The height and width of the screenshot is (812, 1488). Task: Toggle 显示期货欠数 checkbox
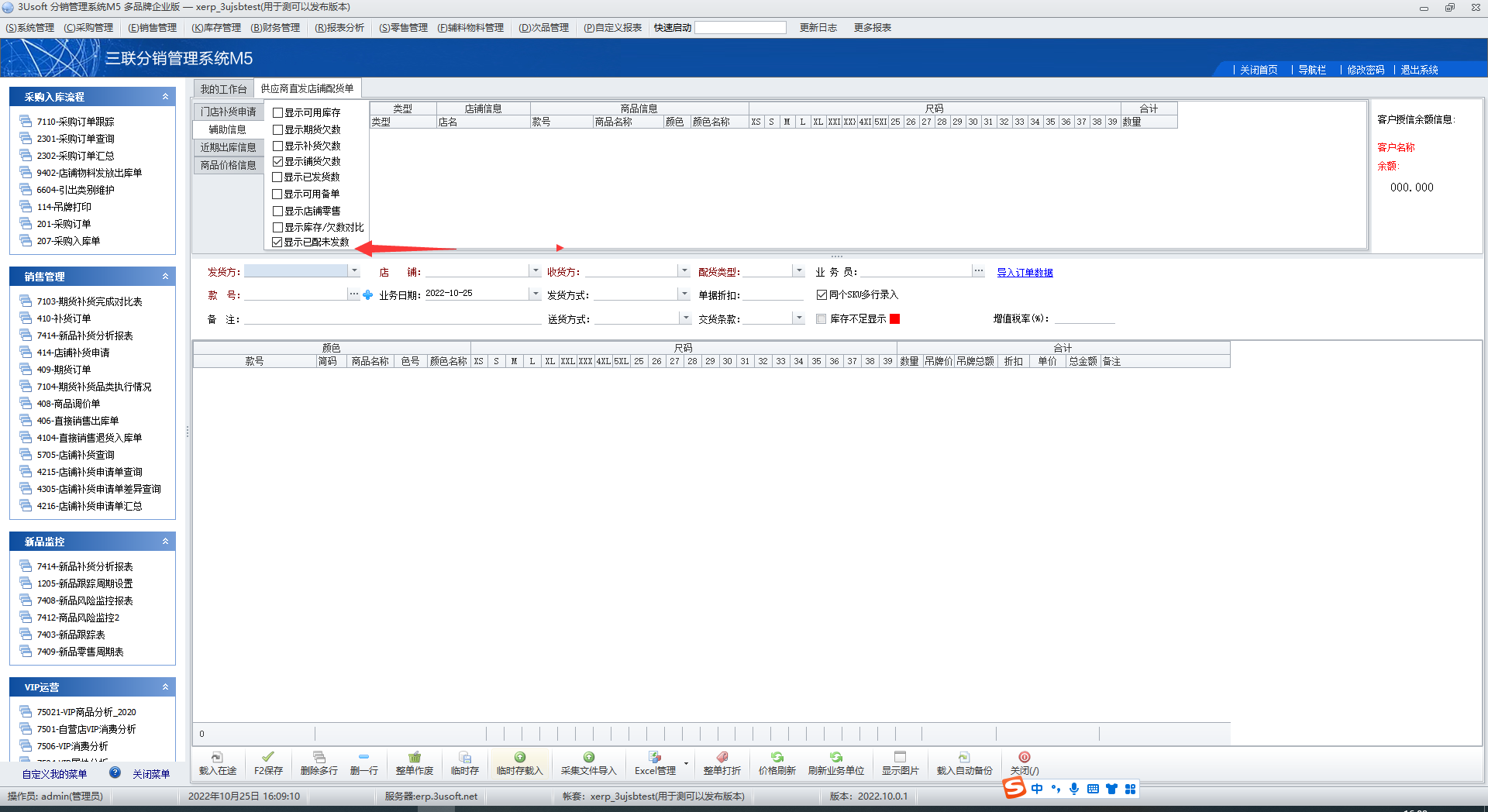point(277,130)
